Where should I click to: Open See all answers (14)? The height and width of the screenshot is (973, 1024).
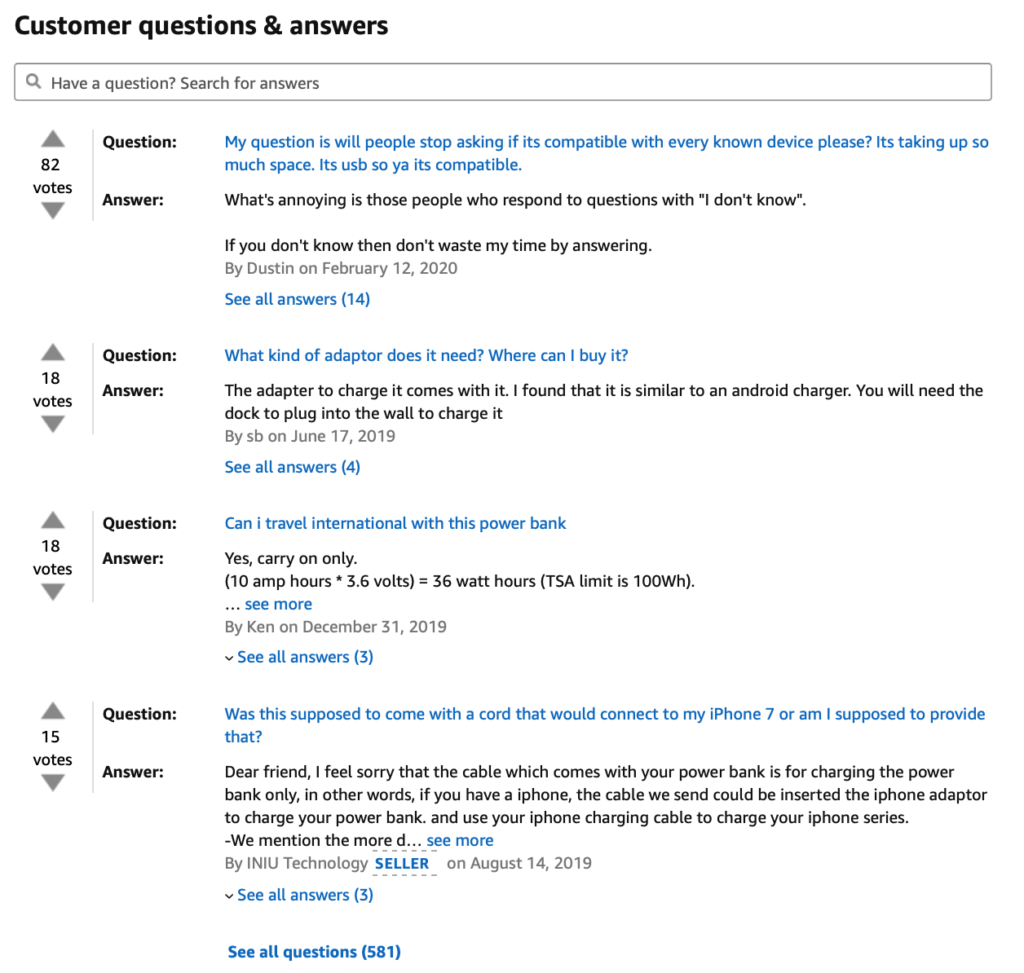(x=297, y=299)
